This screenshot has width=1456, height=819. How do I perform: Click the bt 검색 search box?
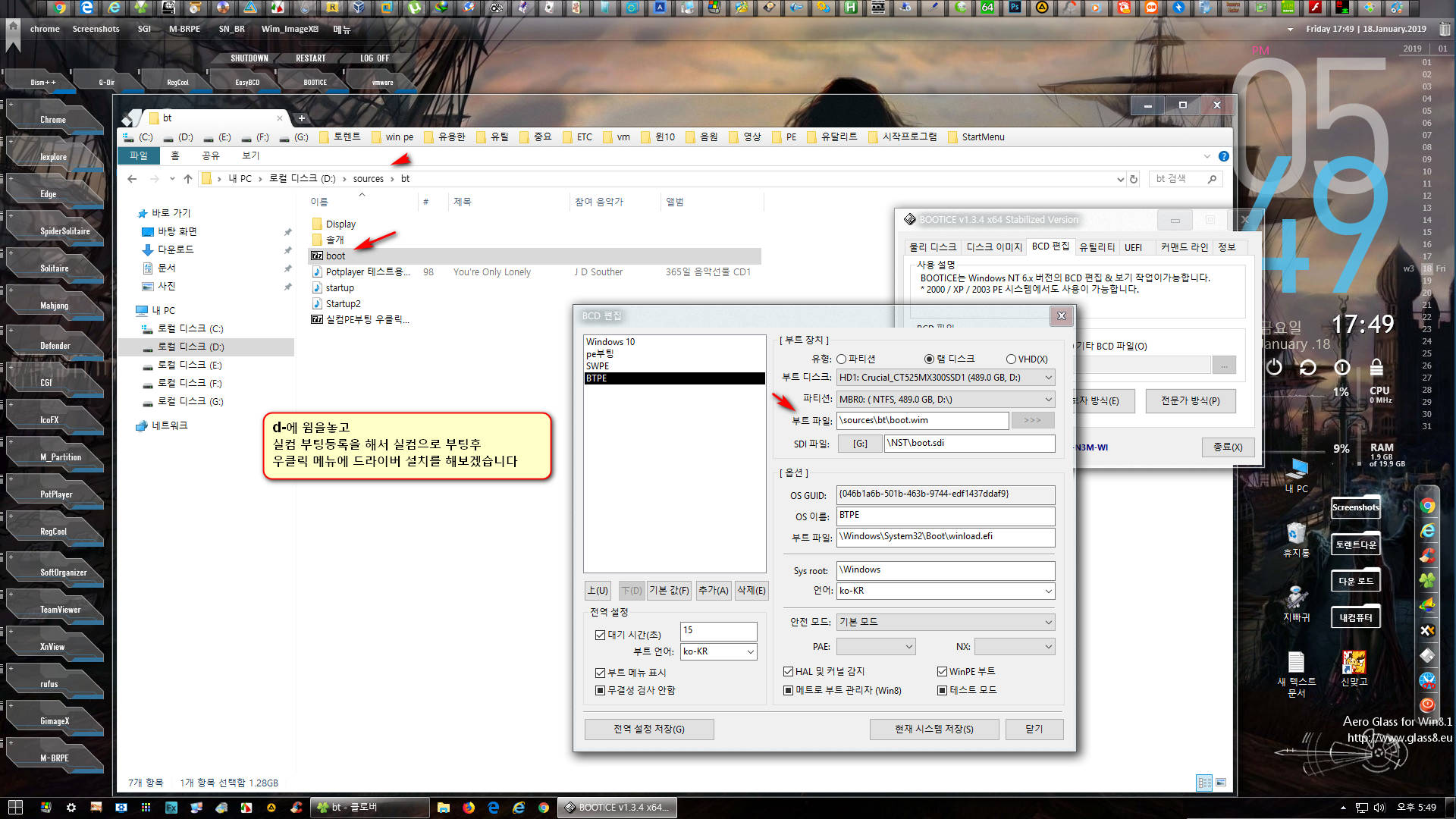[x=1185, y=179]
